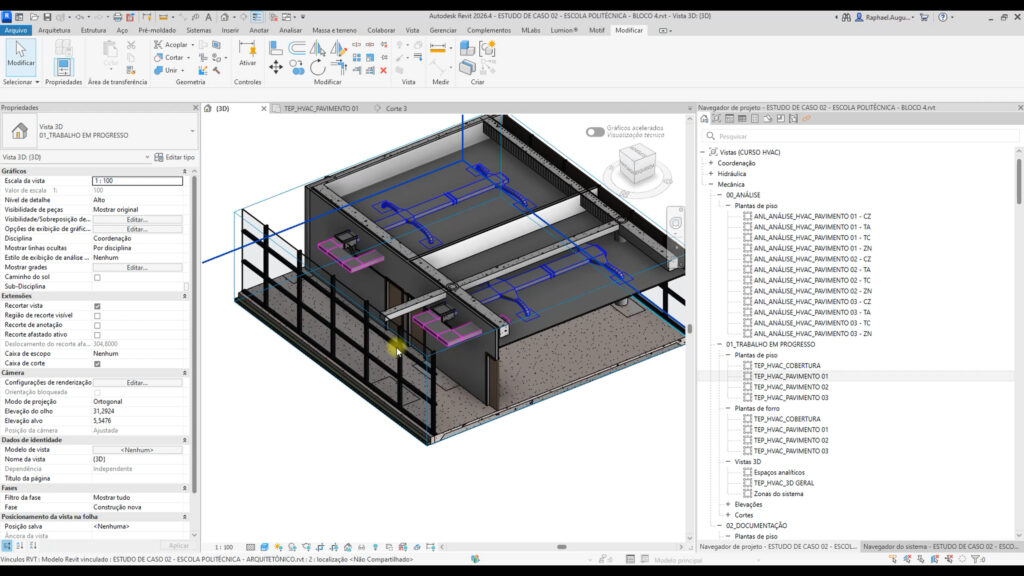Click the 3D view horizontal scrollbar thumb
The height and width of the screenshot is (576, 1024).
562,547
